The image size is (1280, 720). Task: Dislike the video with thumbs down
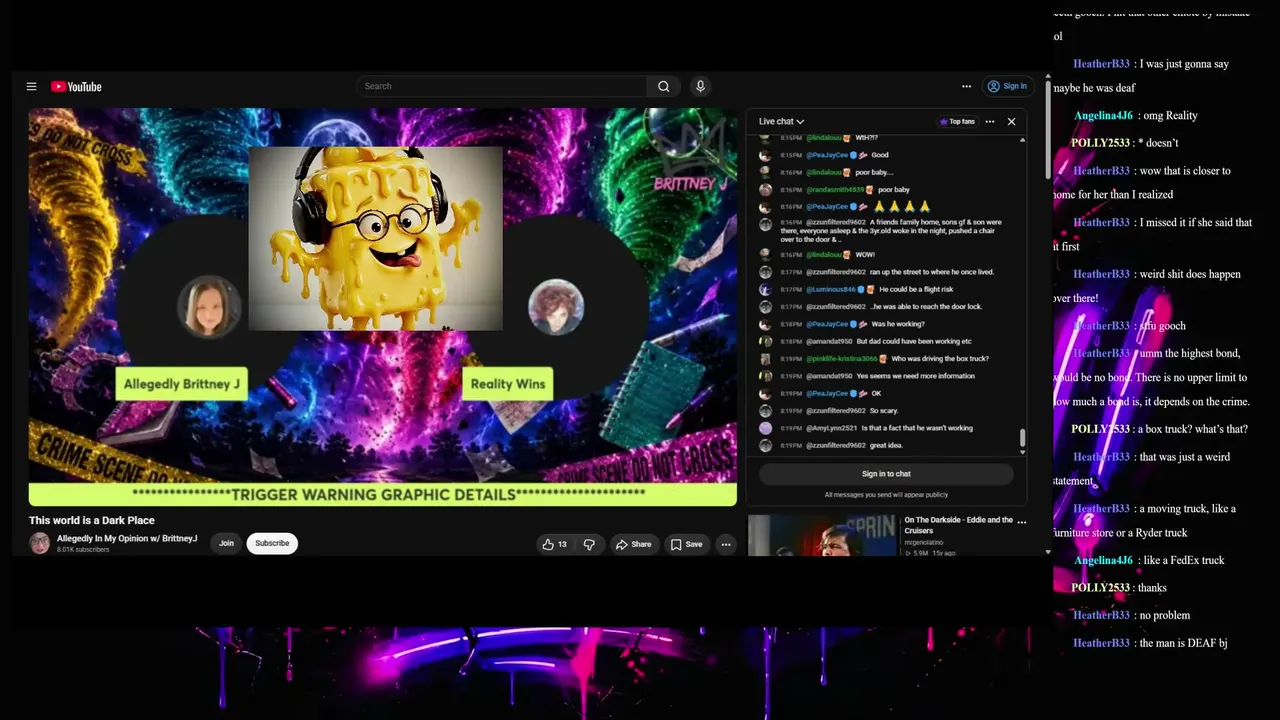click(x=589, y=544)
